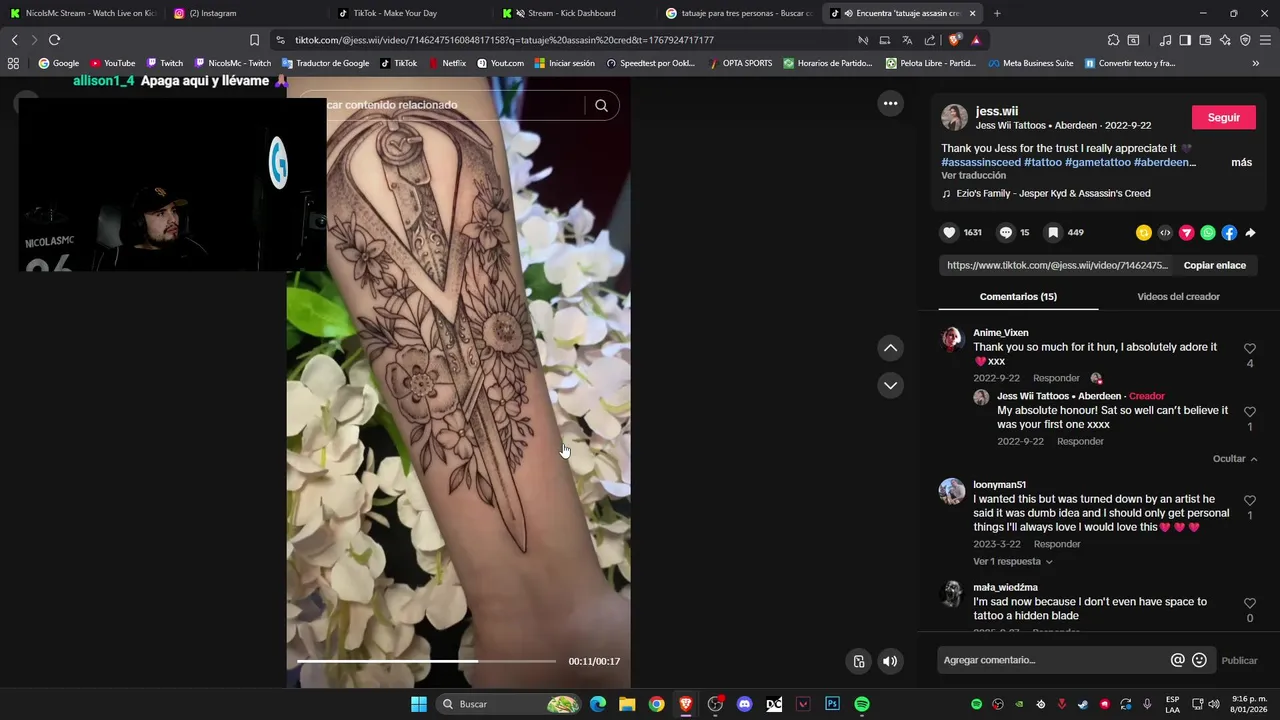The image size is (1280, 720).
Task: Open Brave Rewards triangle icon
Action: coord(976,40)
